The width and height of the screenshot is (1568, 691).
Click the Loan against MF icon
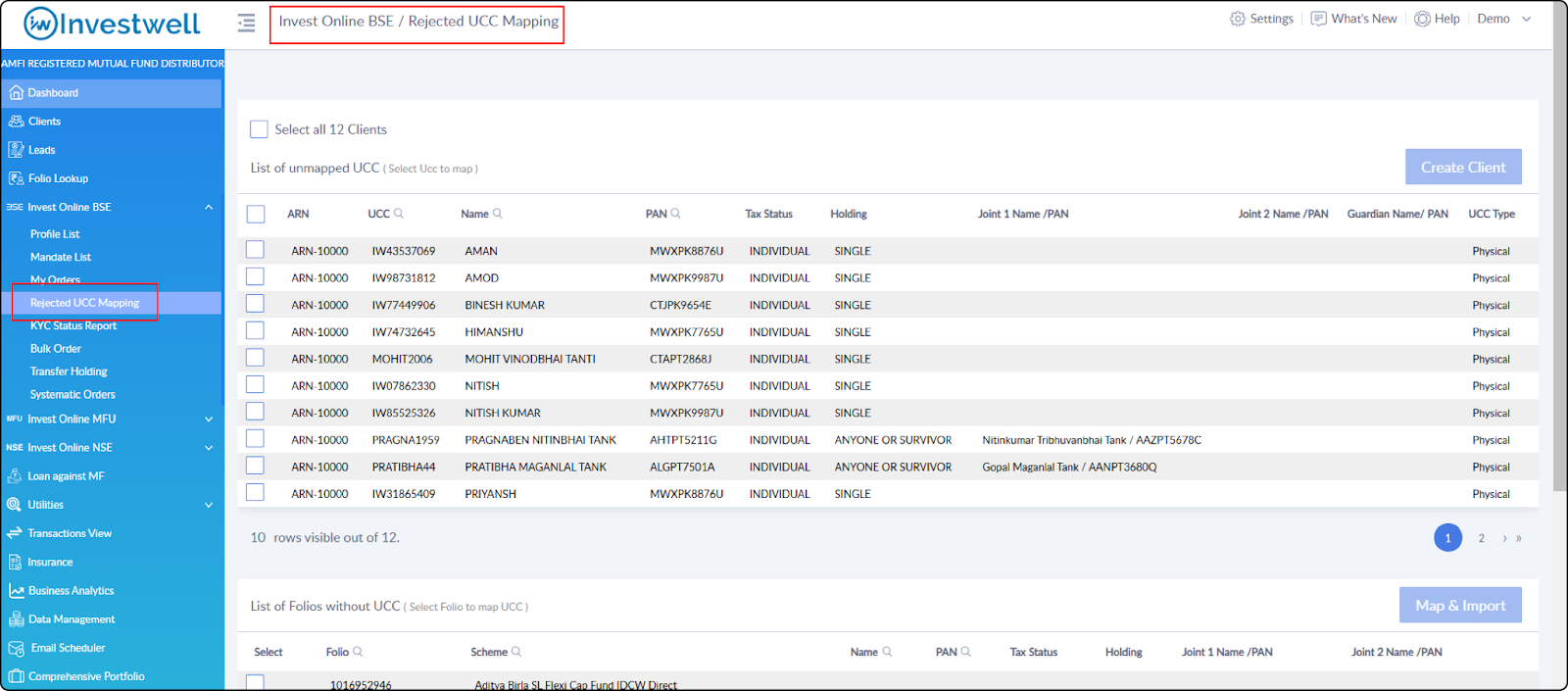click(x=15, y=476)
